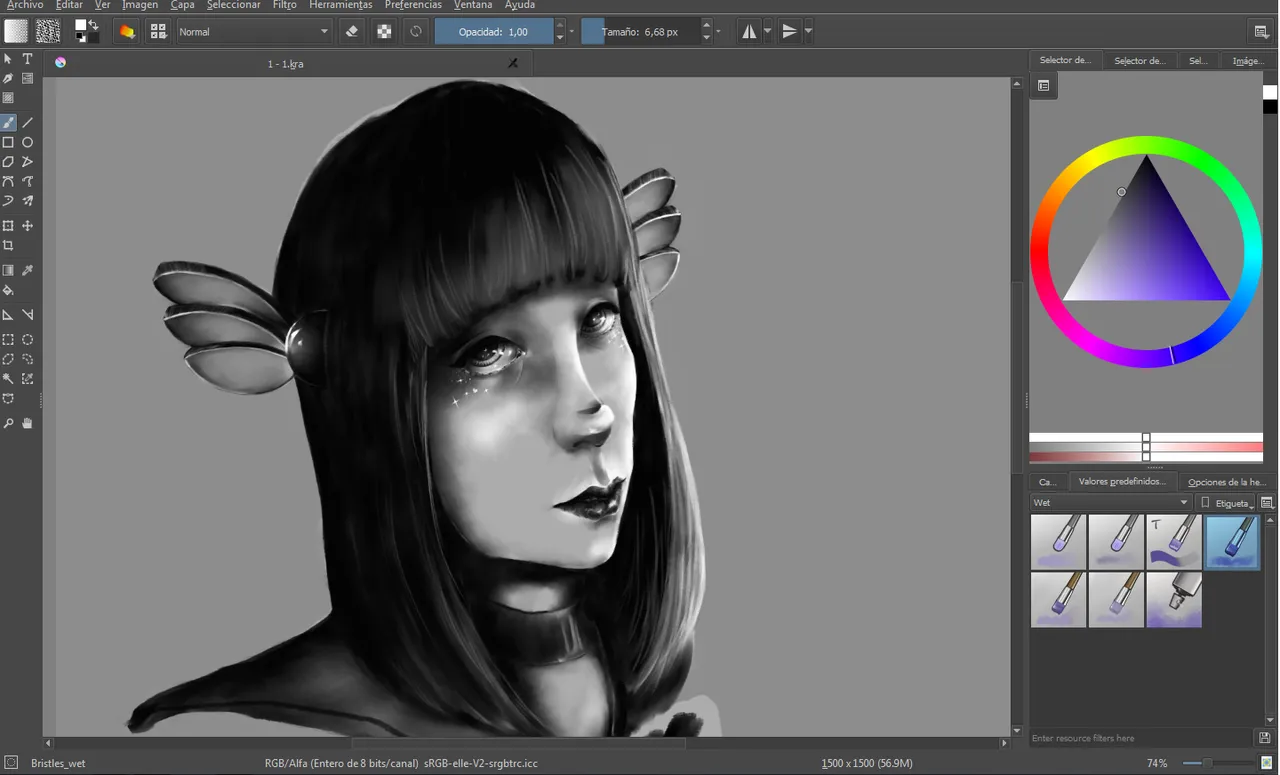Viewport: 1280px width, 775px height.
Task: Select the Freehand Brush tool
Action: (8, 123)
